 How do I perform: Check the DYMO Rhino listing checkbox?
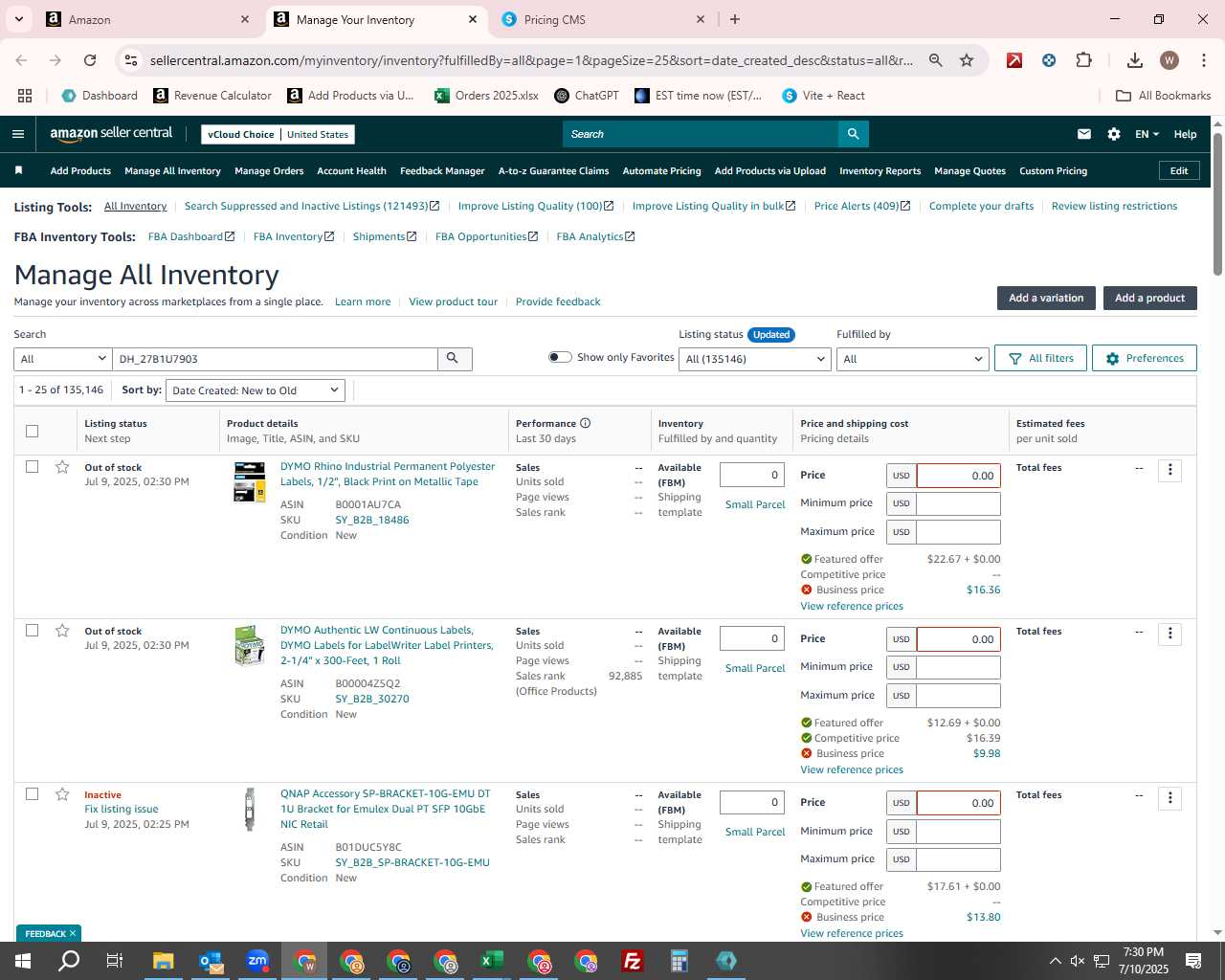point(32,467)
